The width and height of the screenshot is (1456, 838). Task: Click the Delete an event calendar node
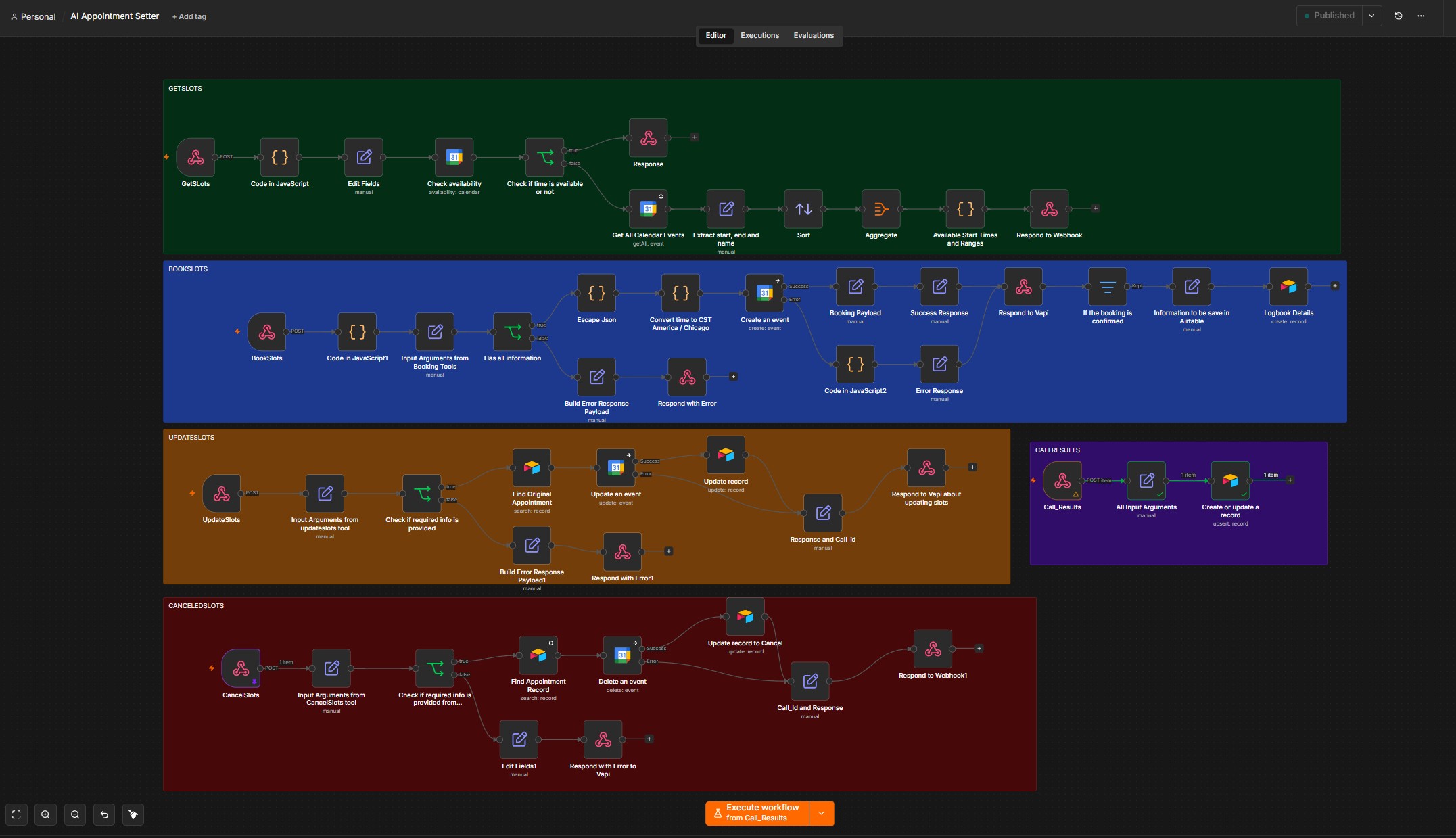pyautogui.click(x=623, y=655)
